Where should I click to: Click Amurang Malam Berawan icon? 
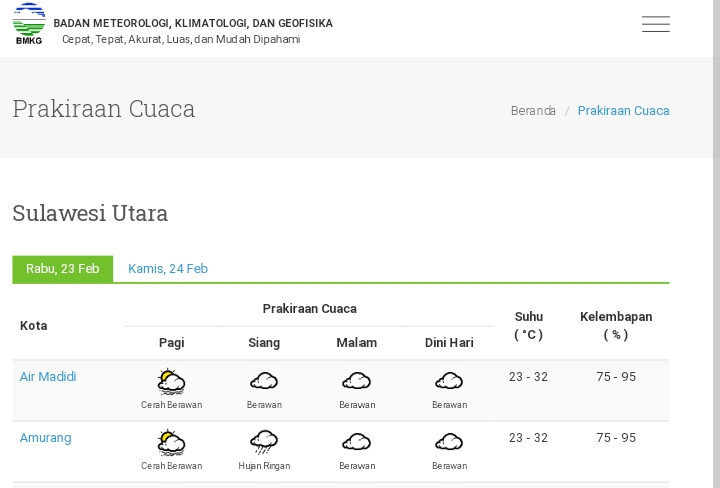click(x=357, y=442)
